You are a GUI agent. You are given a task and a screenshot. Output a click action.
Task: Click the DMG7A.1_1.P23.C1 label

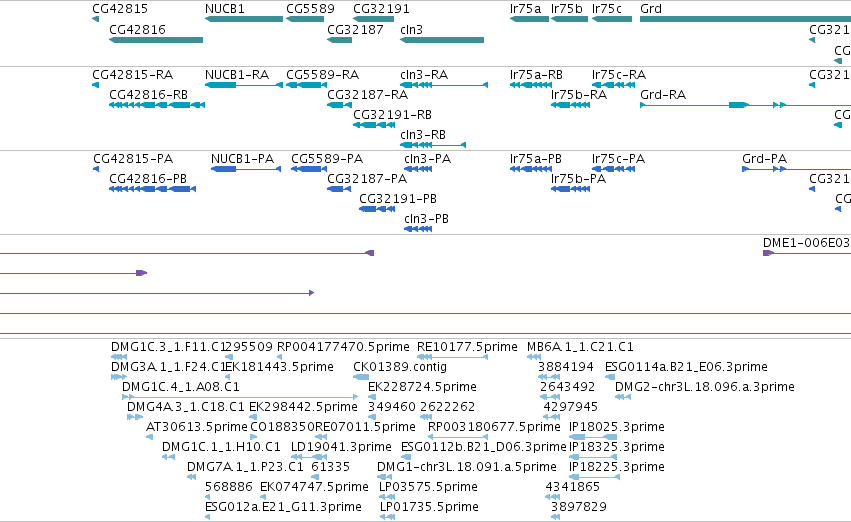tap(245, 467)
